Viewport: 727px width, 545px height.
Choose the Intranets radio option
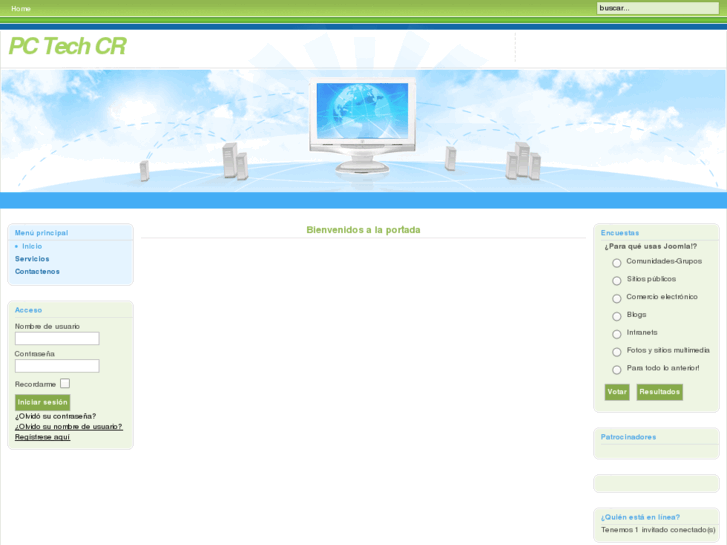coord(617,334)
